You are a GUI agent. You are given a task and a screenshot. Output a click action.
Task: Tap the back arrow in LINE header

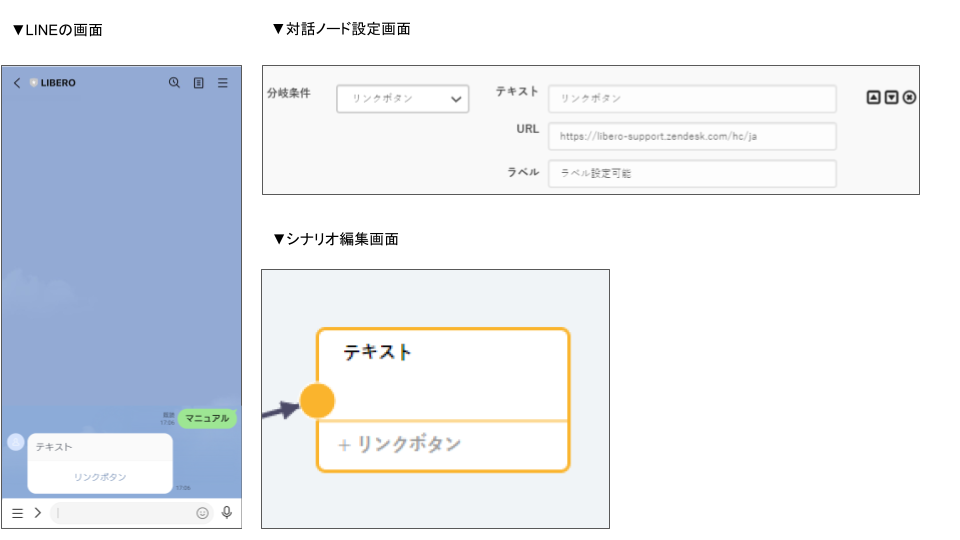(x=16, y=83)
